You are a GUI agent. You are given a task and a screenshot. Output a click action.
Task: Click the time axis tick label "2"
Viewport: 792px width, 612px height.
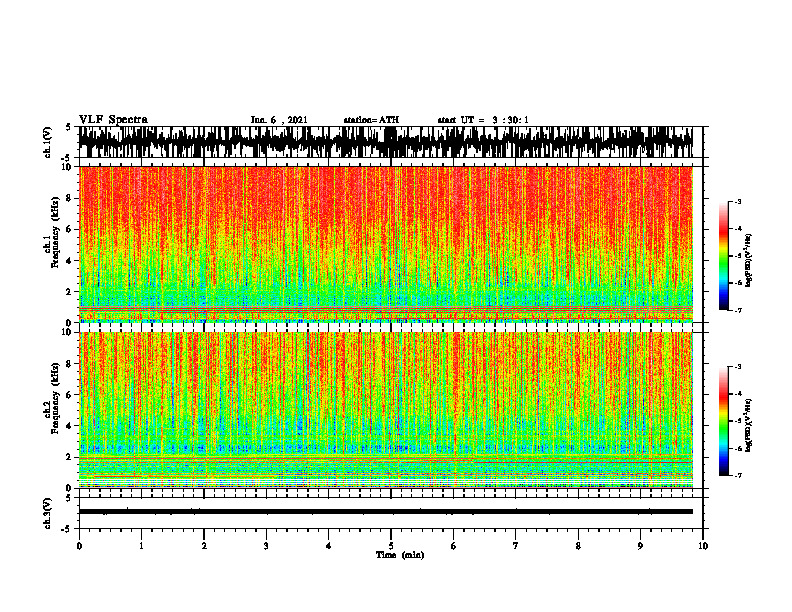(204, 546)
